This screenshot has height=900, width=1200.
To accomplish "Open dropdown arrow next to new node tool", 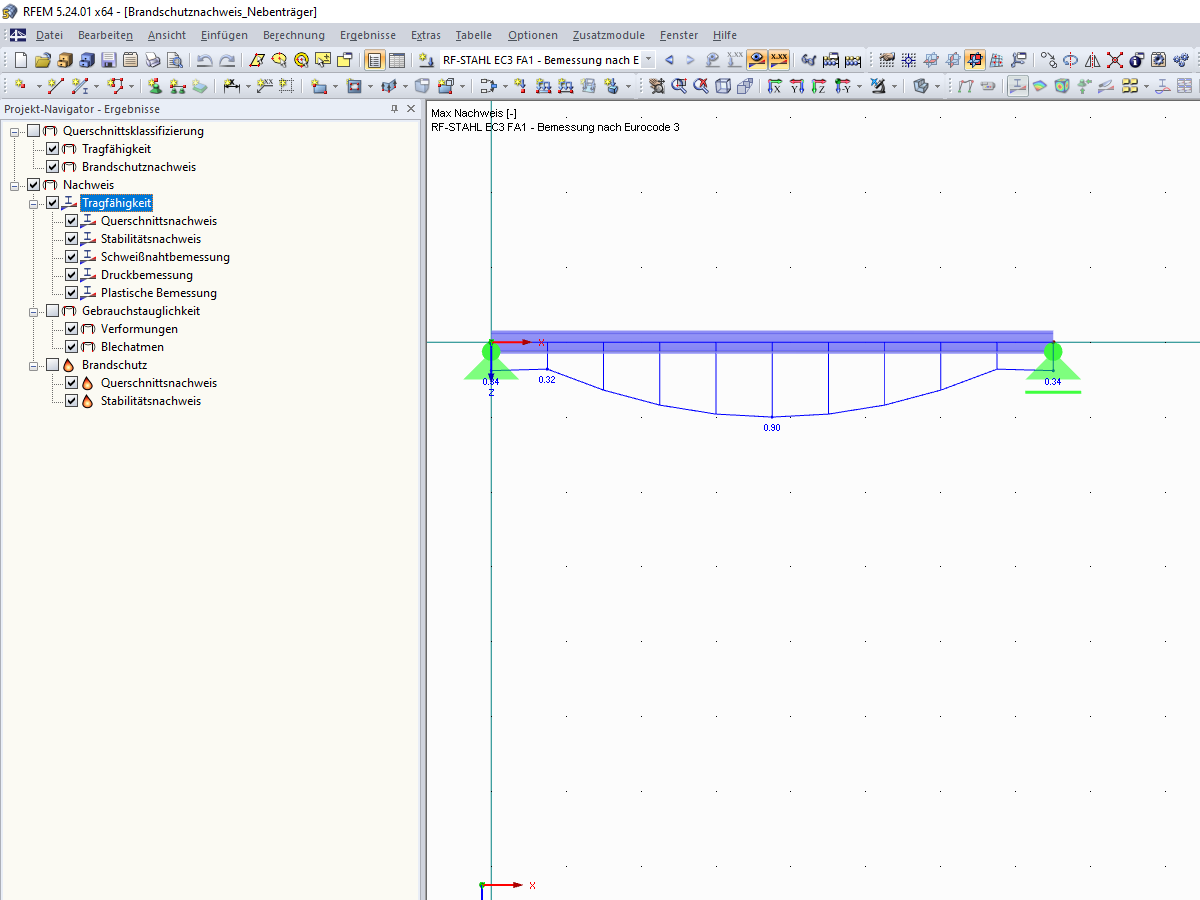I will [x=38, y=86].
